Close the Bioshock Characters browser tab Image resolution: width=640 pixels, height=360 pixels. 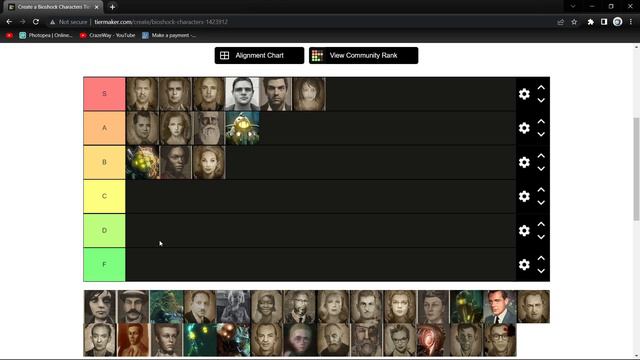coord(97,7)
